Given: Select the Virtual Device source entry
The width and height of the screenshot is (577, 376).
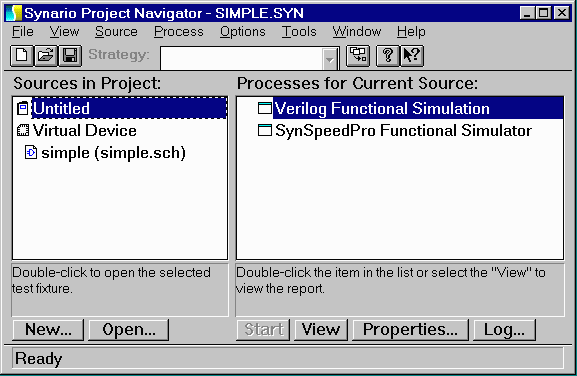Looking at the screenshot, I should [85, 130].
